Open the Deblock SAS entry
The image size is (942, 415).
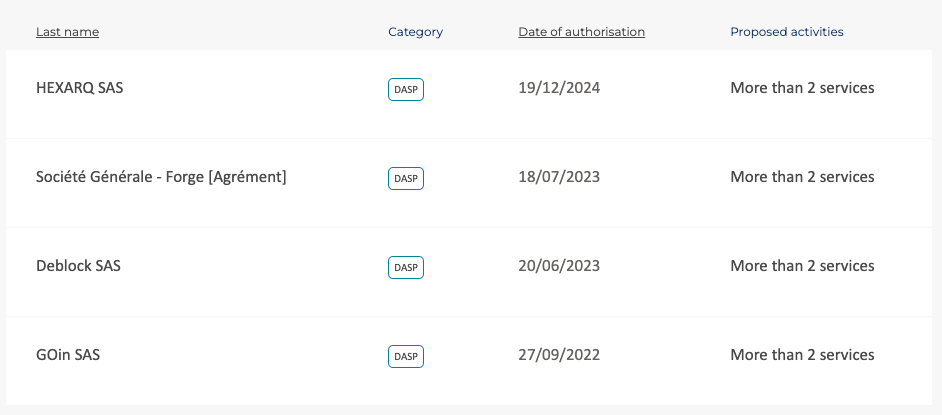pos(78,265)
